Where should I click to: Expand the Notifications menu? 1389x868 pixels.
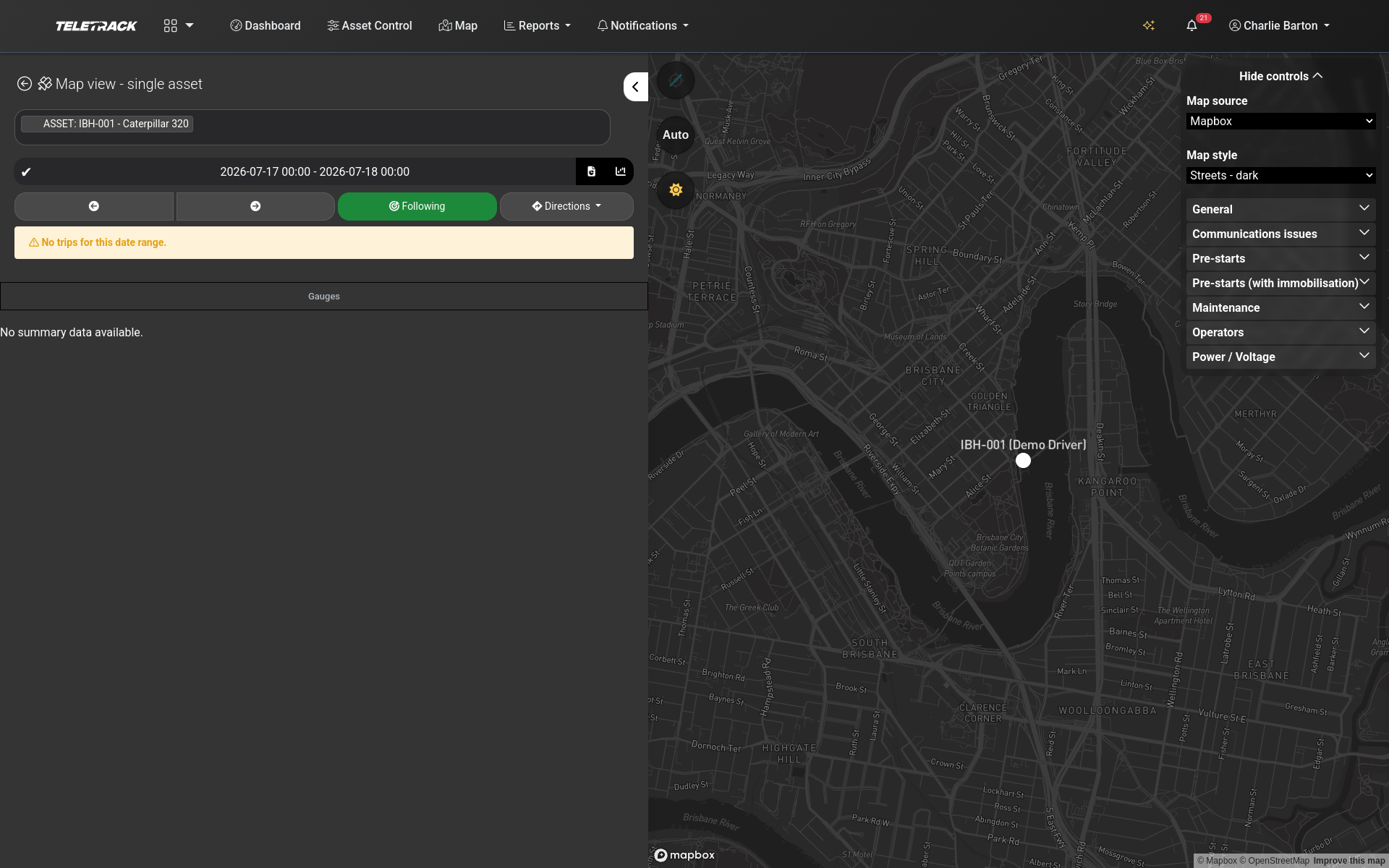click(x=643, y=26)
